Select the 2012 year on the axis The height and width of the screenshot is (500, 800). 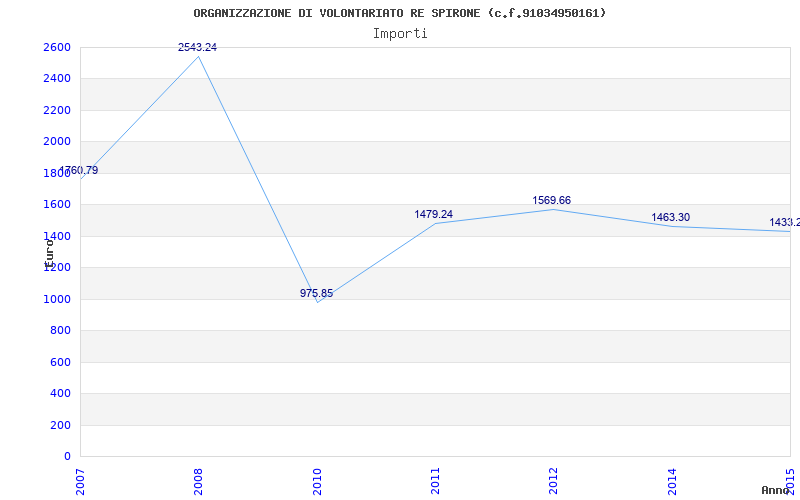tap(554, 480)
